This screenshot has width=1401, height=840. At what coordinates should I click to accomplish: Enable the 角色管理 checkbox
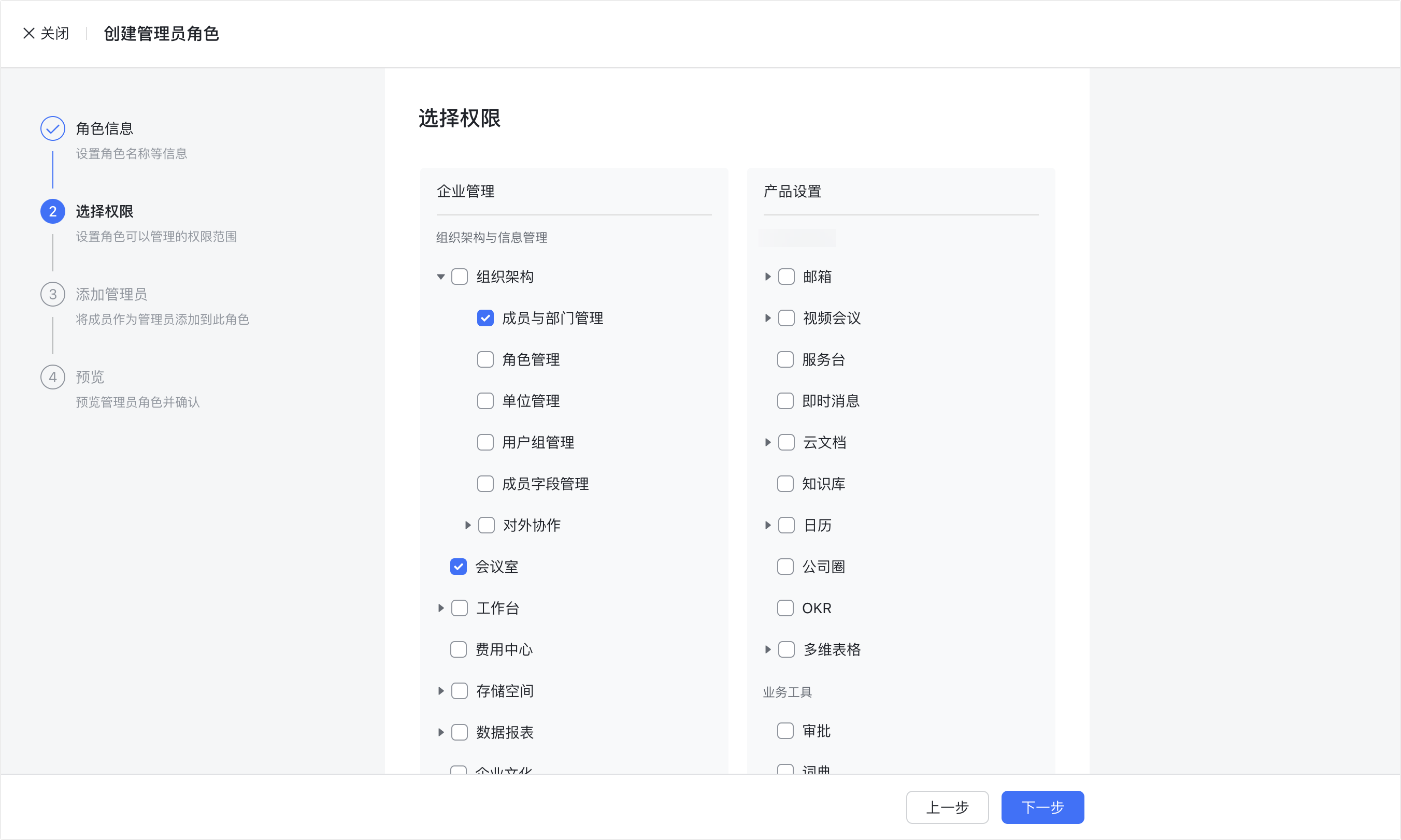point(485,359)
